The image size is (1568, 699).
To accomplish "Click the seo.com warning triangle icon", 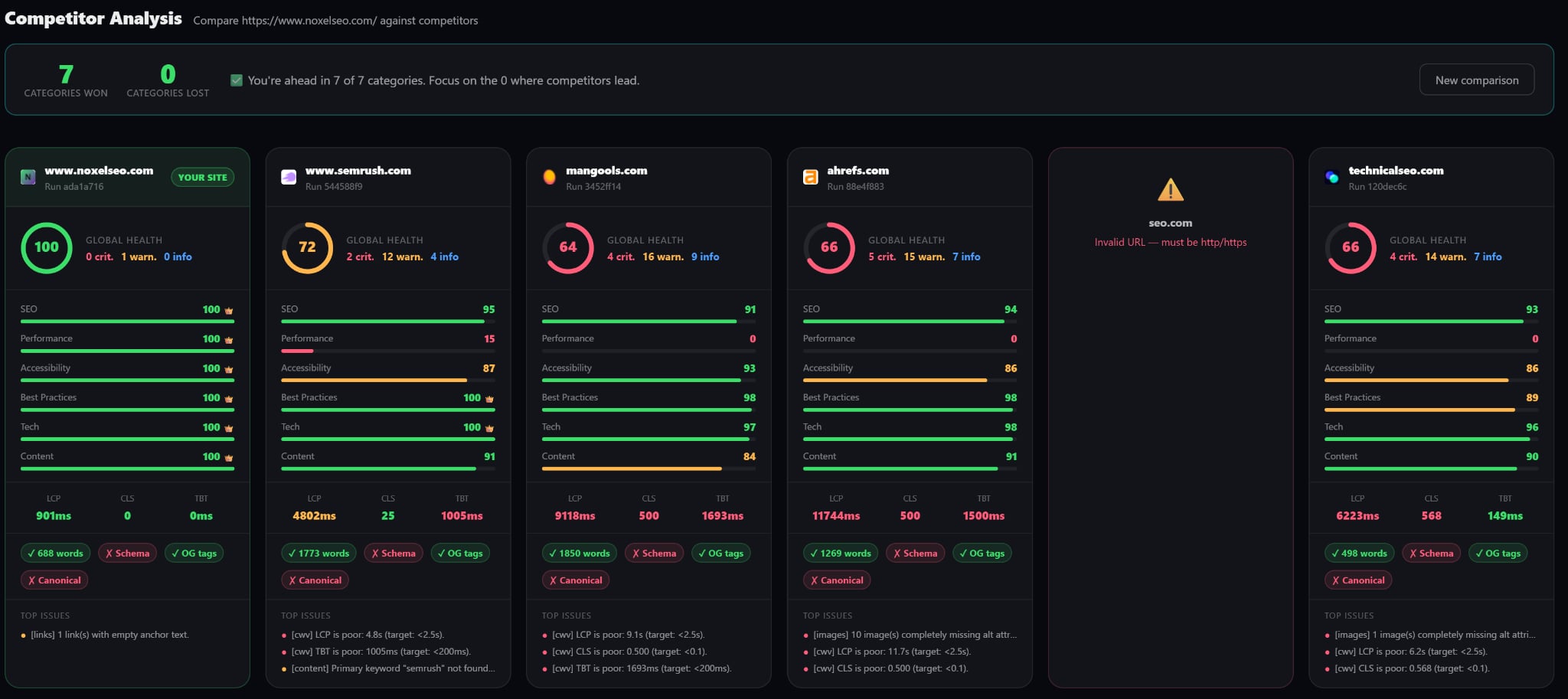I will (1170, 189).
